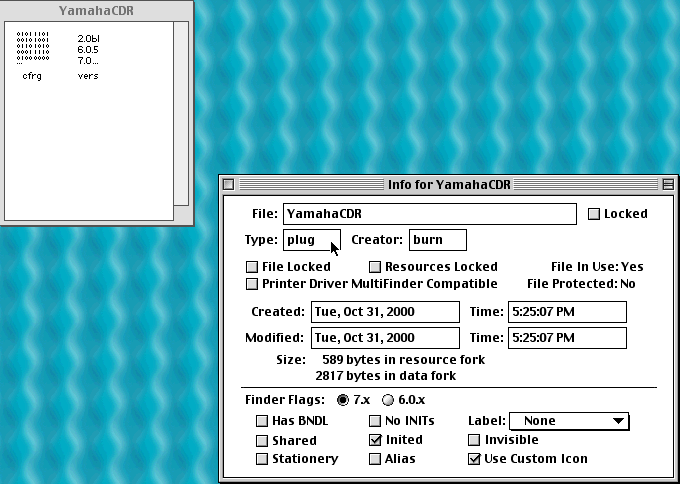Click '2817 bytes in data fork' text
The image size is (680, 484).
click(386, 376)
